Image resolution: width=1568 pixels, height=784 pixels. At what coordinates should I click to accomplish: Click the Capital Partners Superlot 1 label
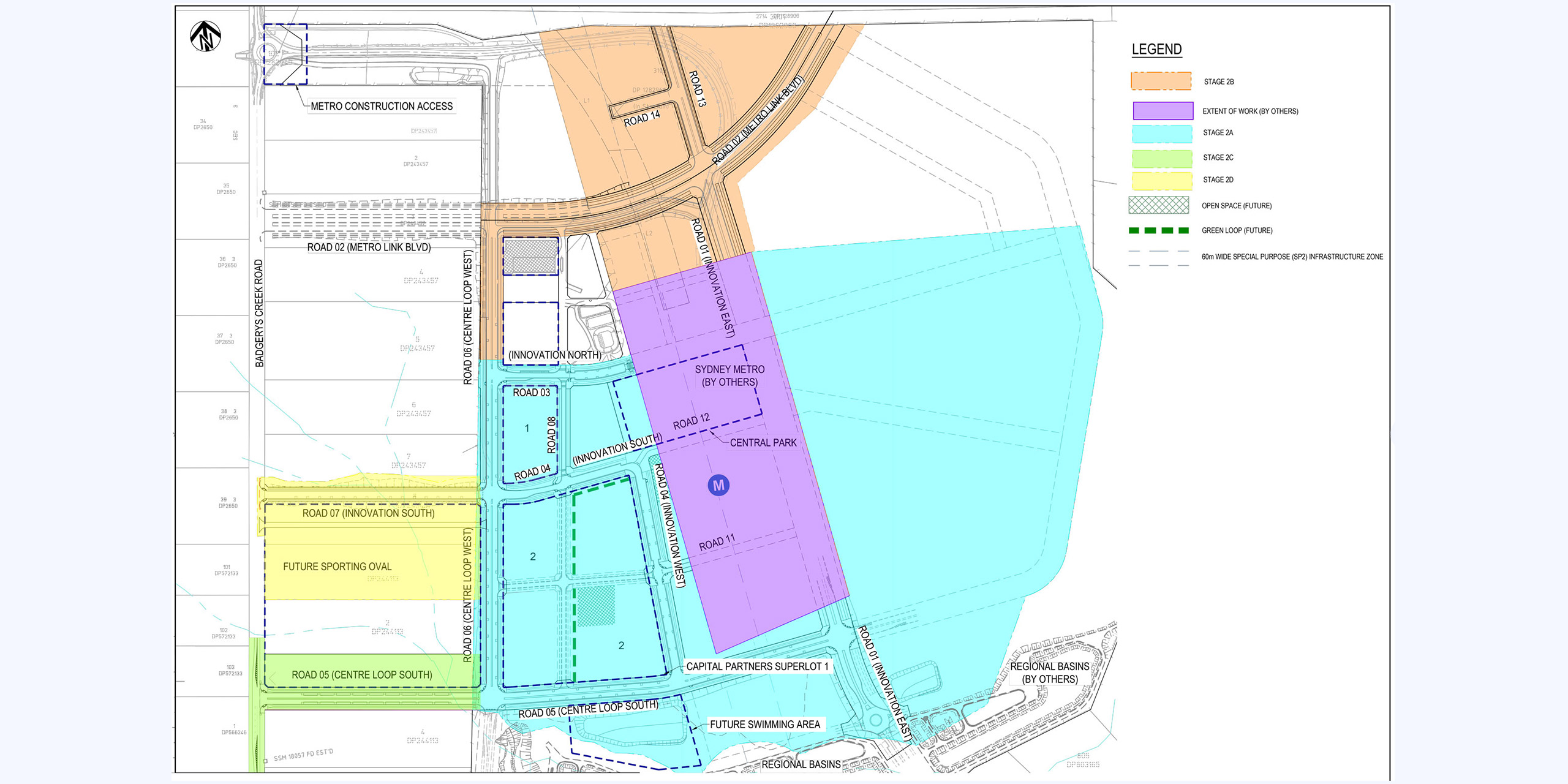pos(757,666)
